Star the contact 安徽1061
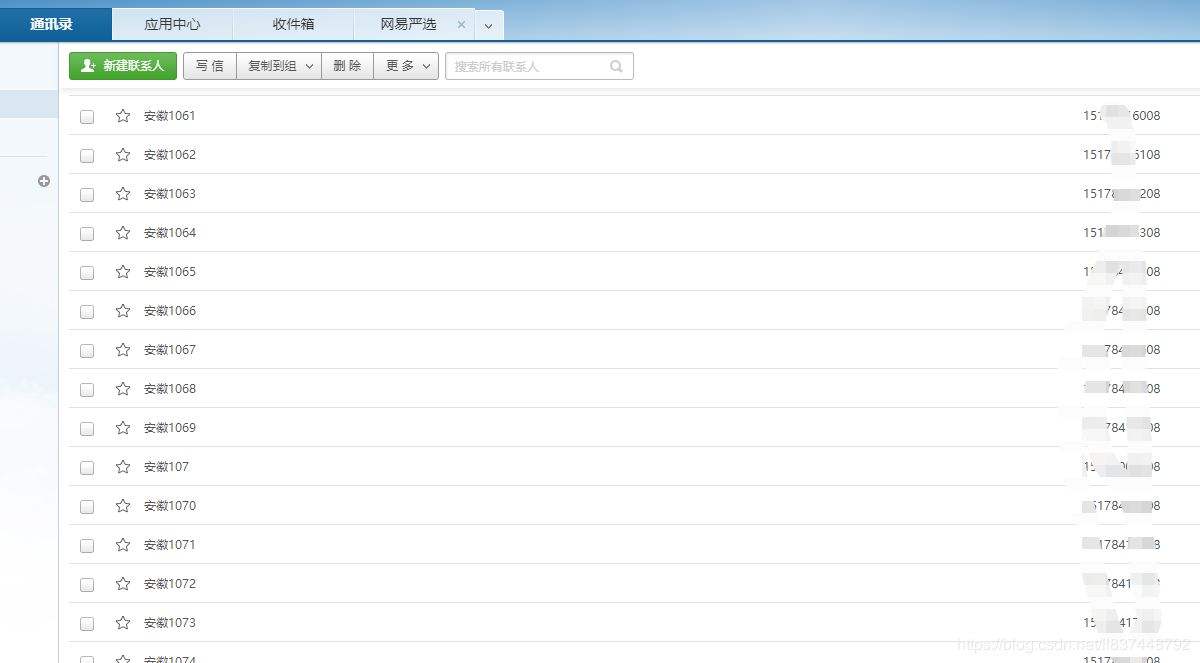This screenshot has height=663, width=1200. click(x=123, y=116)
